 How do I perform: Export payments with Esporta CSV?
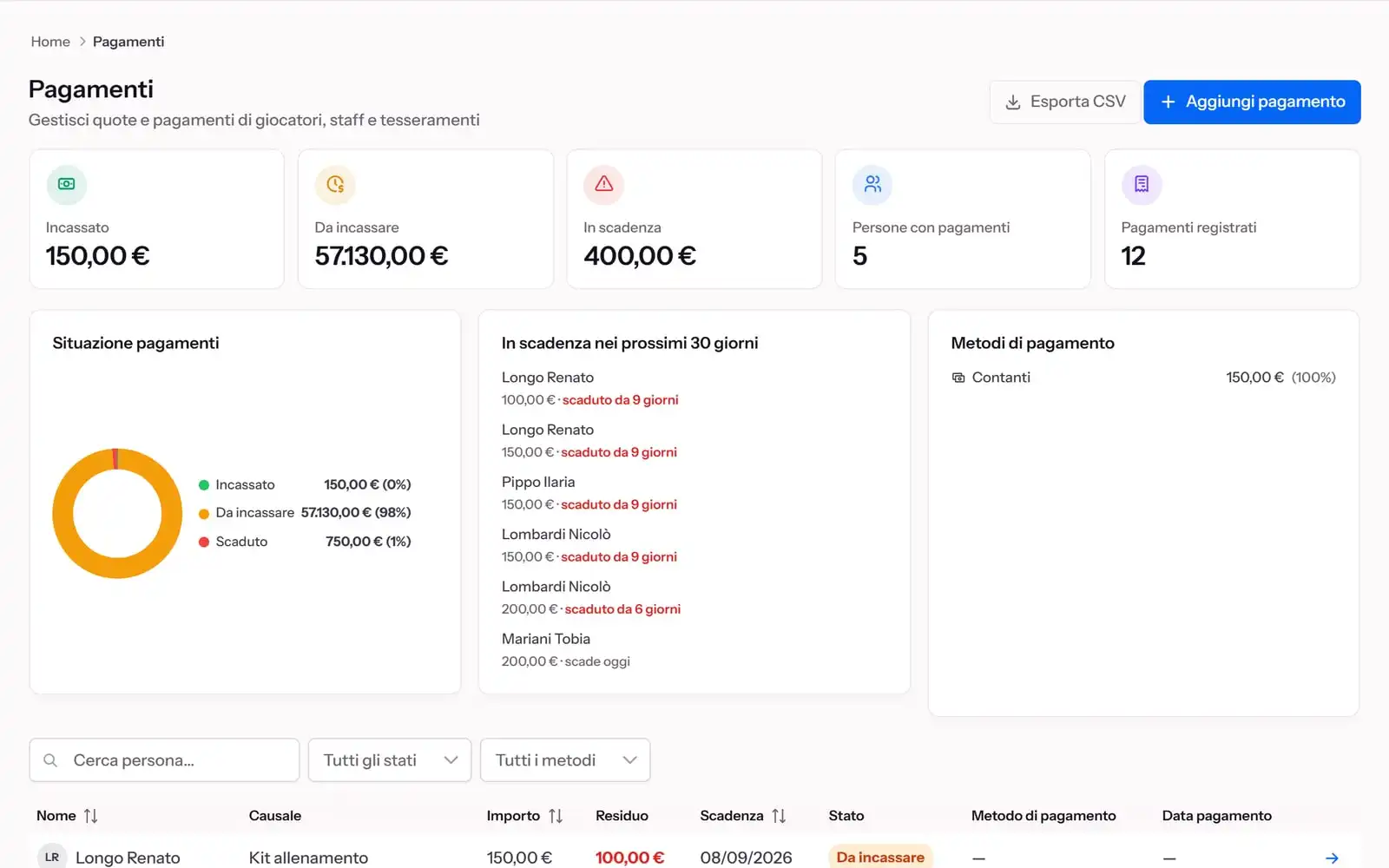coord(1064,102)
